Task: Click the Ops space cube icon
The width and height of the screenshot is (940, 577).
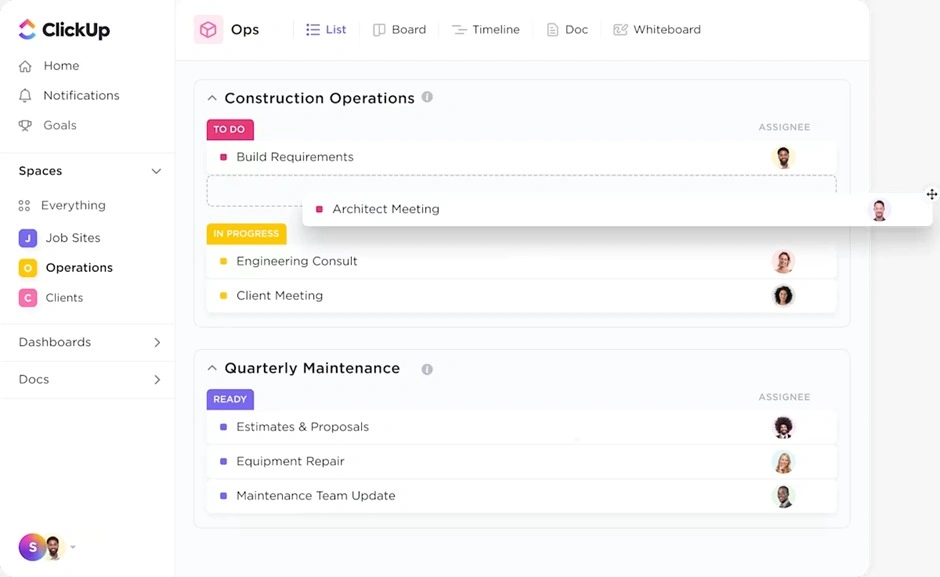Action: coord(208,30)
